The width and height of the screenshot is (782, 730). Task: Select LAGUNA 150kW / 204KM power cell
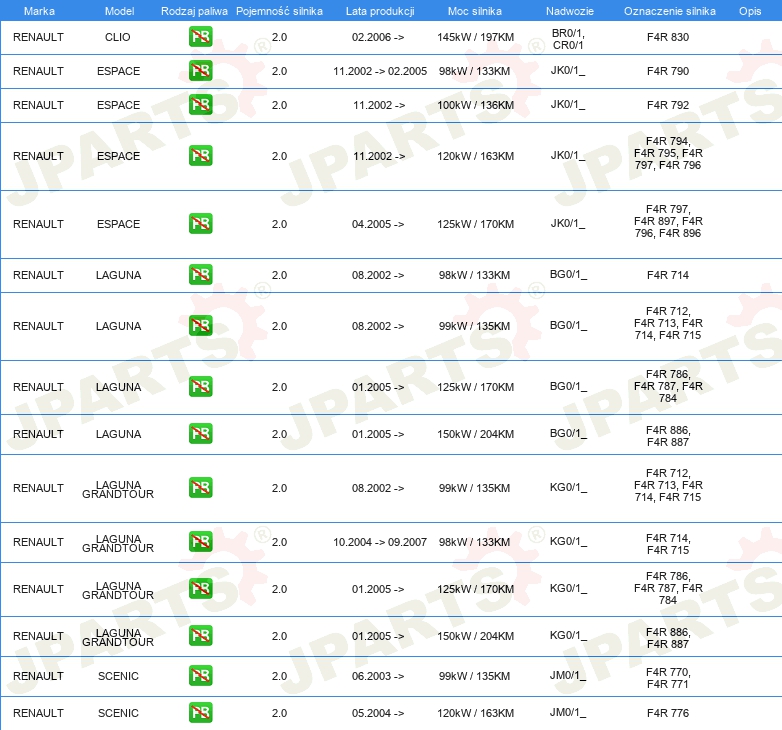pyautogui.click(x=475, y=434)
